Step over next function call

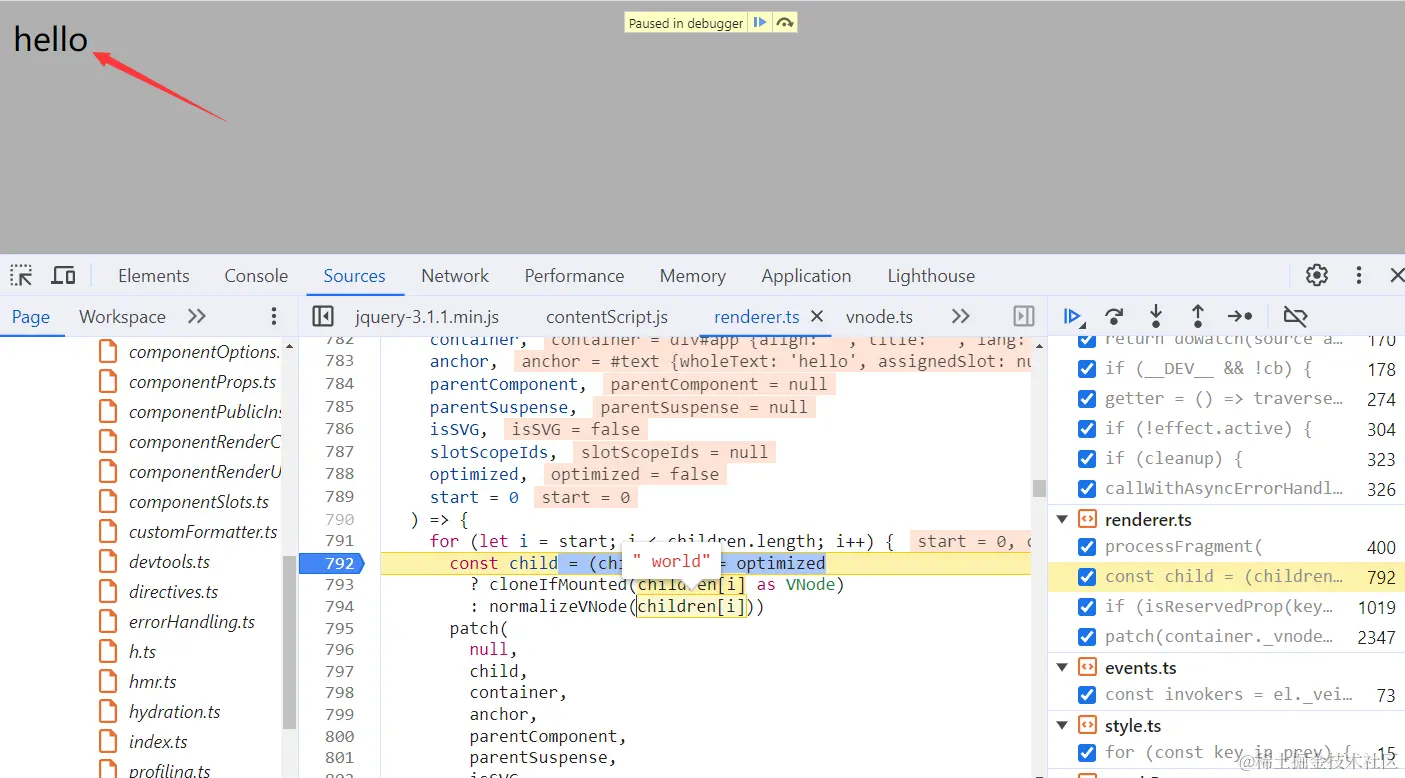click(x=1114, y=316)
